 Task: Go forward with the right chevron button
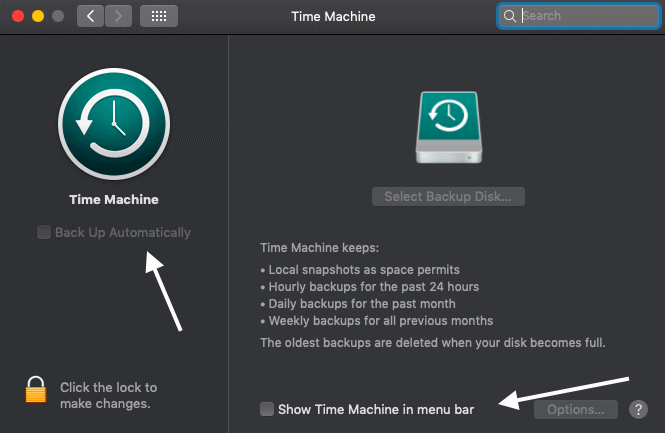(x=118, y=16)
